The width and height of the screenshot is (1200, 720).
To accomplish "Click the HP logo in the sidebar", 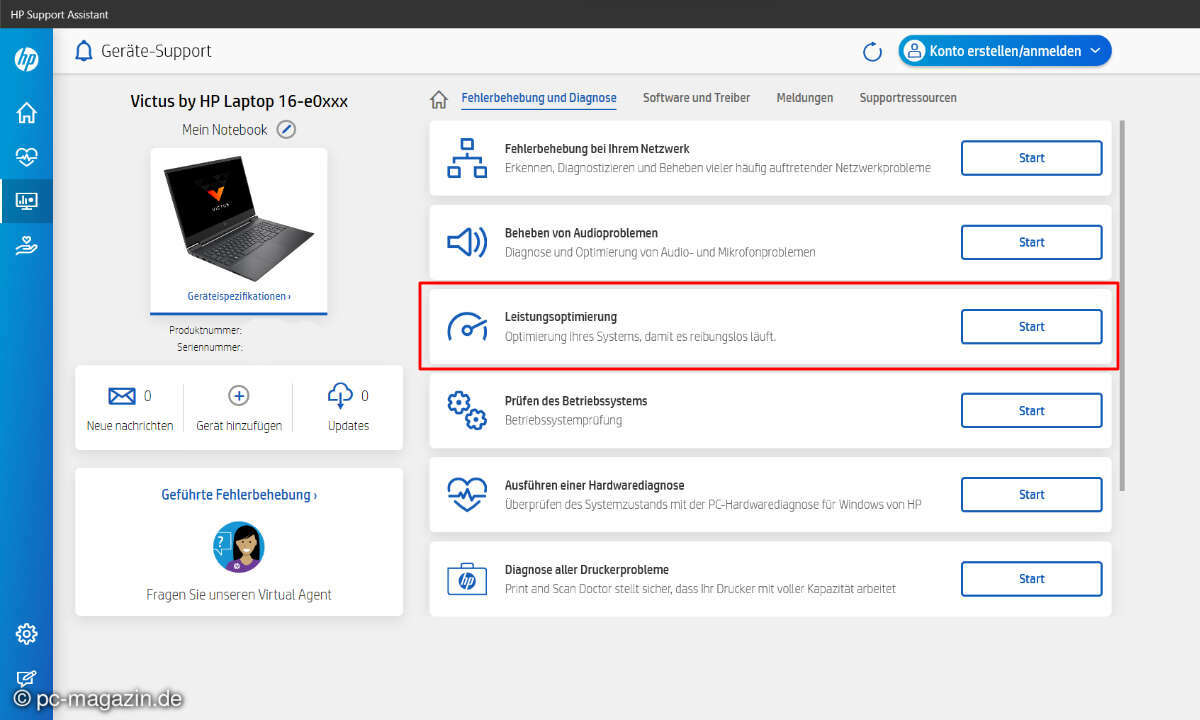I will coord(27,59).
